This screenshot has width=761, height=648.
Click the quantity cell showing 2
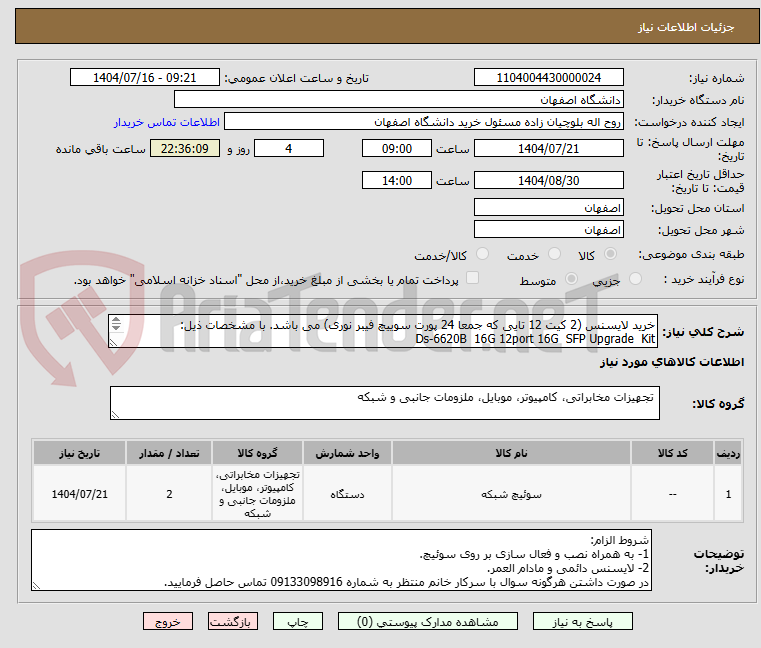click(x=169, y=494)
